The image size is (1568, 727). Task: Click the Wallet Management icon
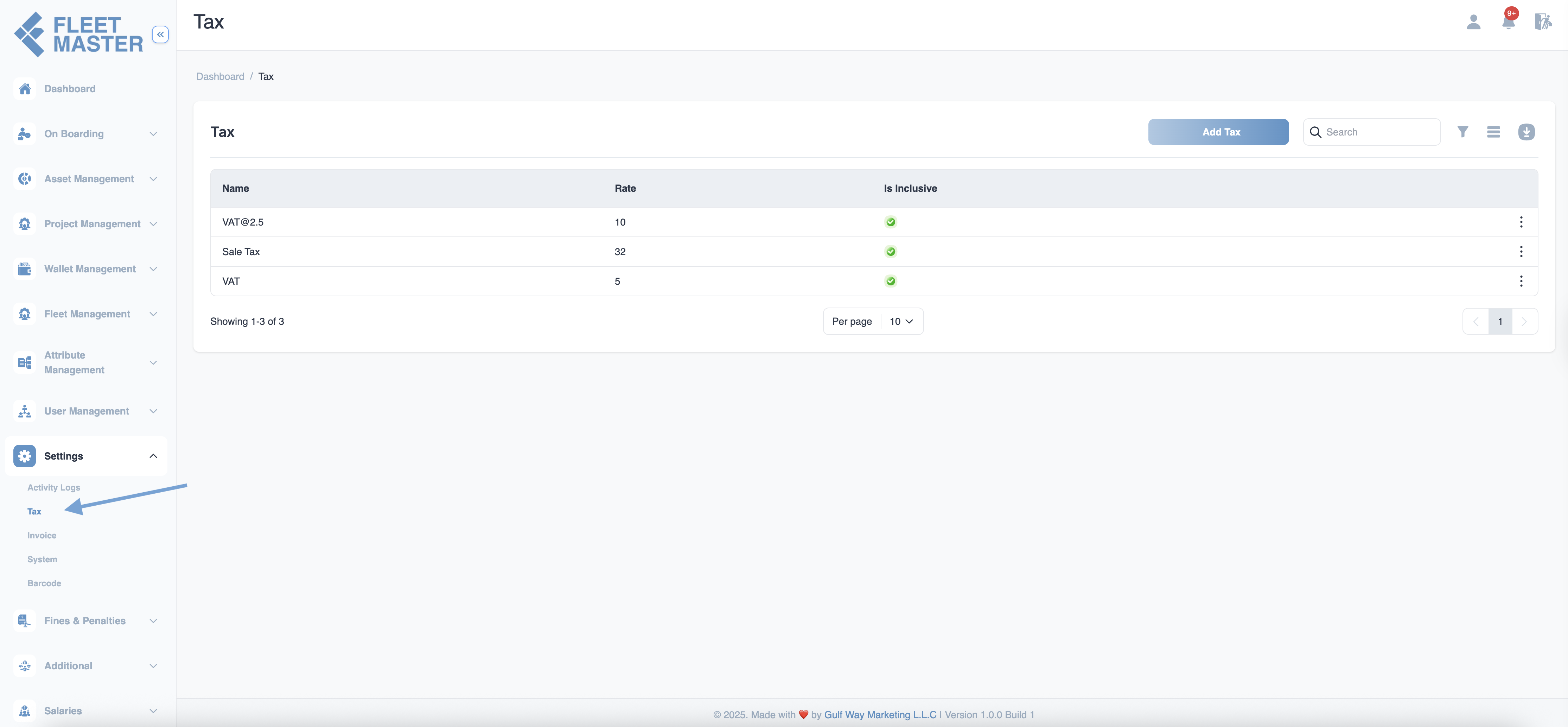pyautogui.click(x=24, y=269)
